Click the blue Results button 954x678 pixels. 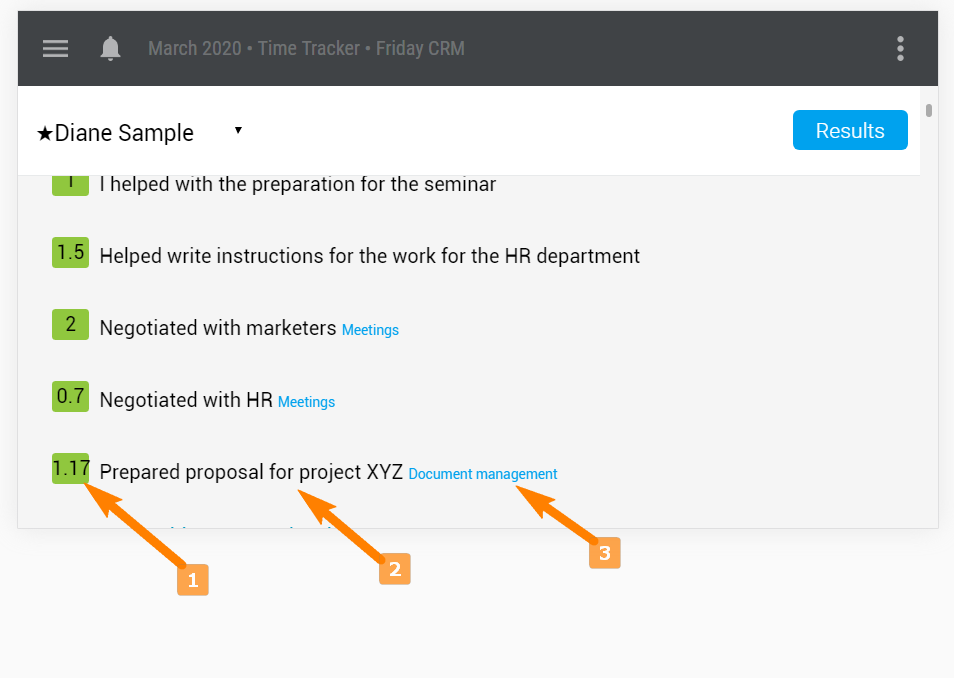[850, 130]
